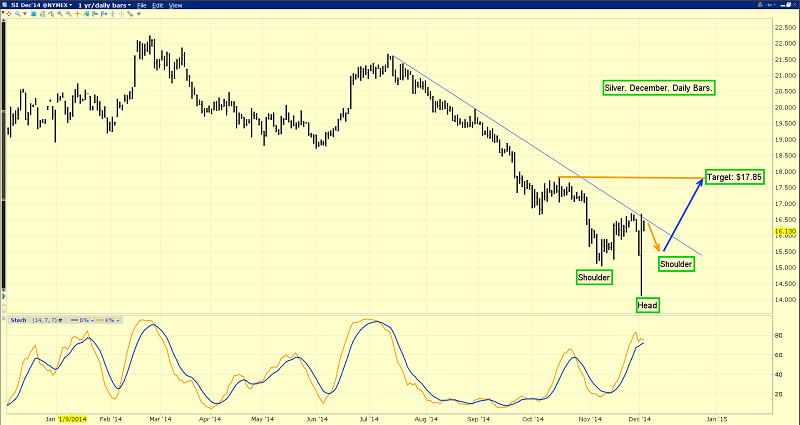Viewport: 800px width, 425px height.
Task: Click the second gray zoom magnifier icon
Action: 68,14
